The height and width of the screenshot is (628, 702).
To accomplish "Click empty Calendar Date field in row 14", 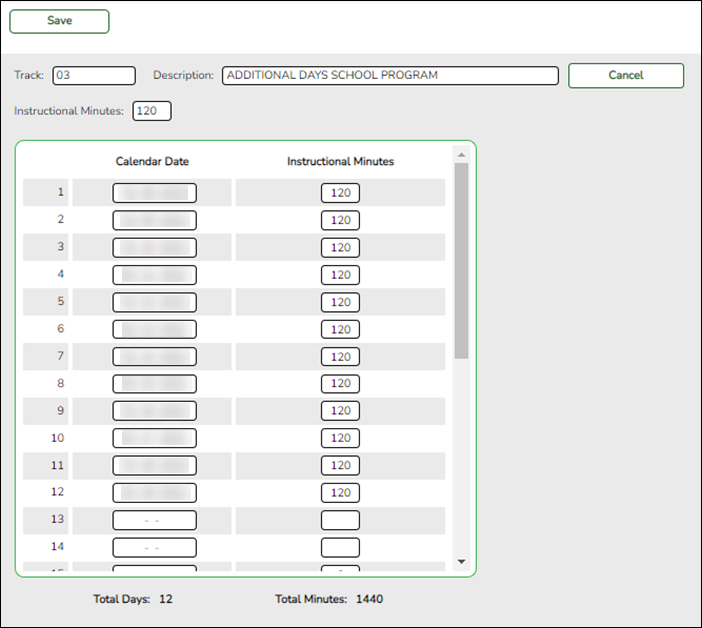I will 154,547.
